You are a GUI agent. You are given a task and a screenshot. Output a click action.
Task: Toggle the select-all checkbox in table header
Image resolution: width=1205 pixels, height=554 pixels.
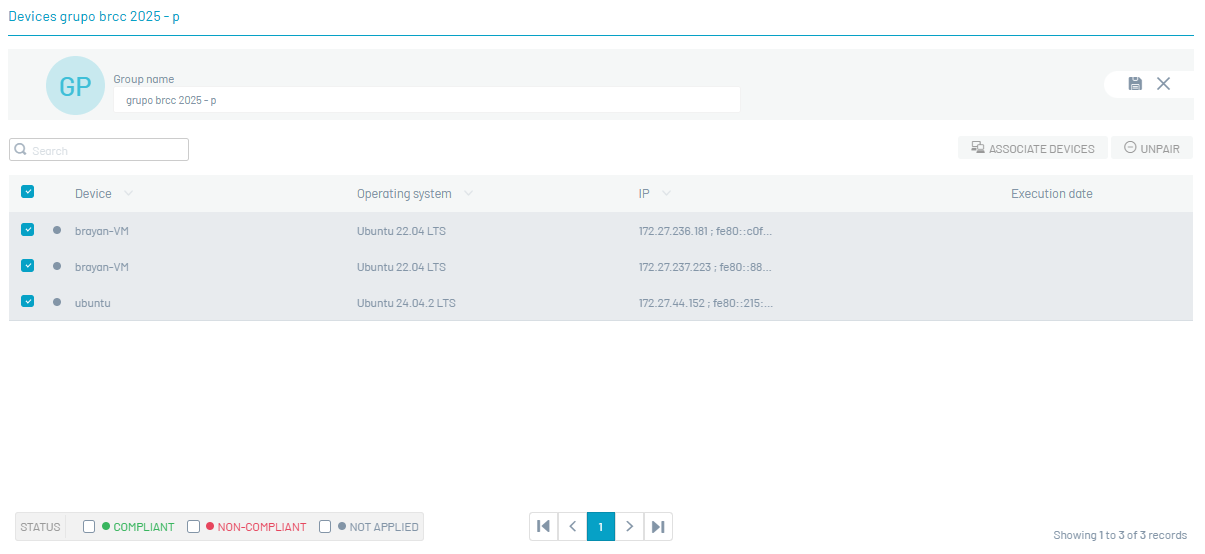[28, 192]
